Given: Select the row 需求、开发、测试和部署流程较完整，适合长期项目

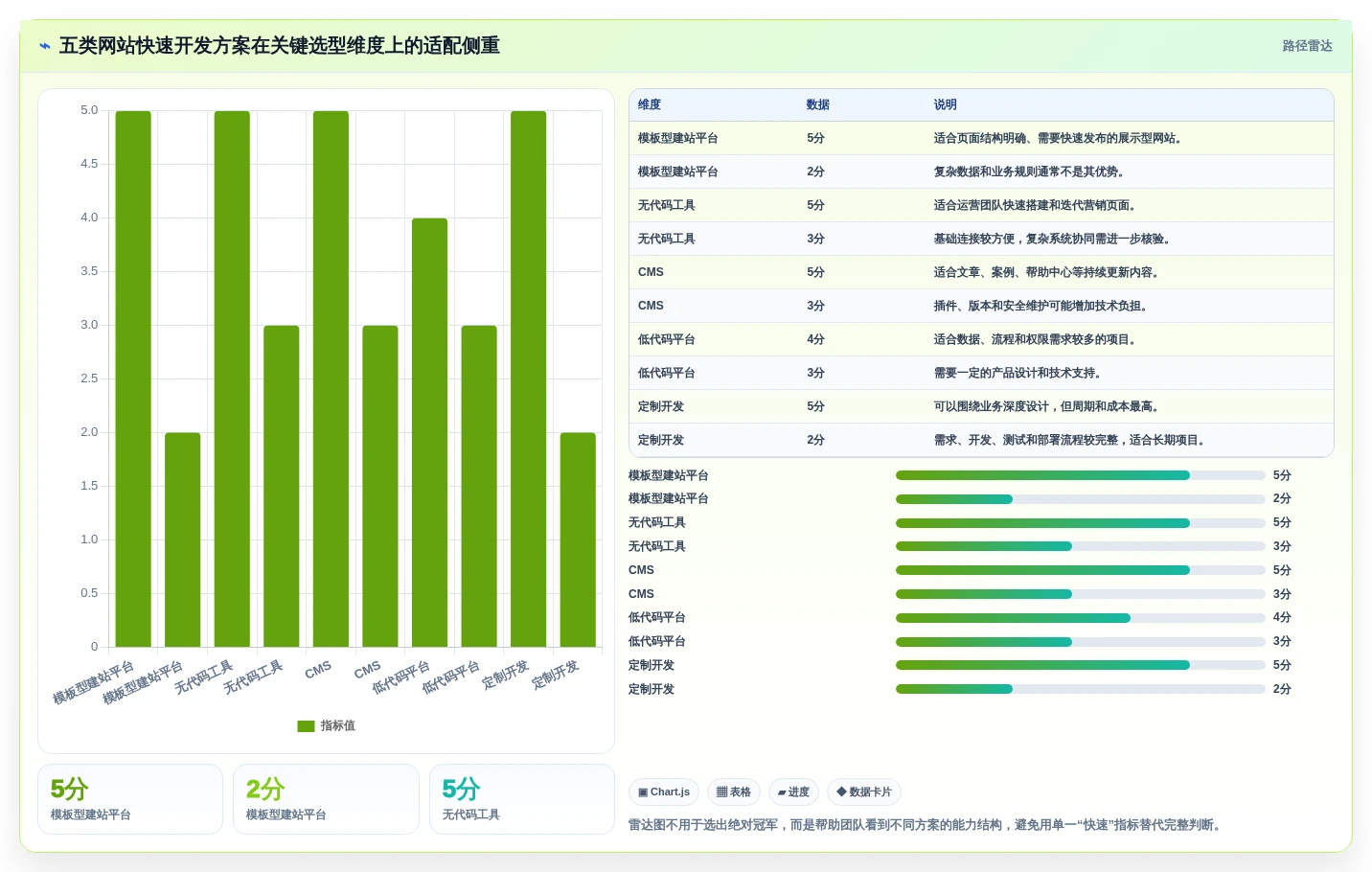Looking at the screenshot, I should [x=981, y=440].
